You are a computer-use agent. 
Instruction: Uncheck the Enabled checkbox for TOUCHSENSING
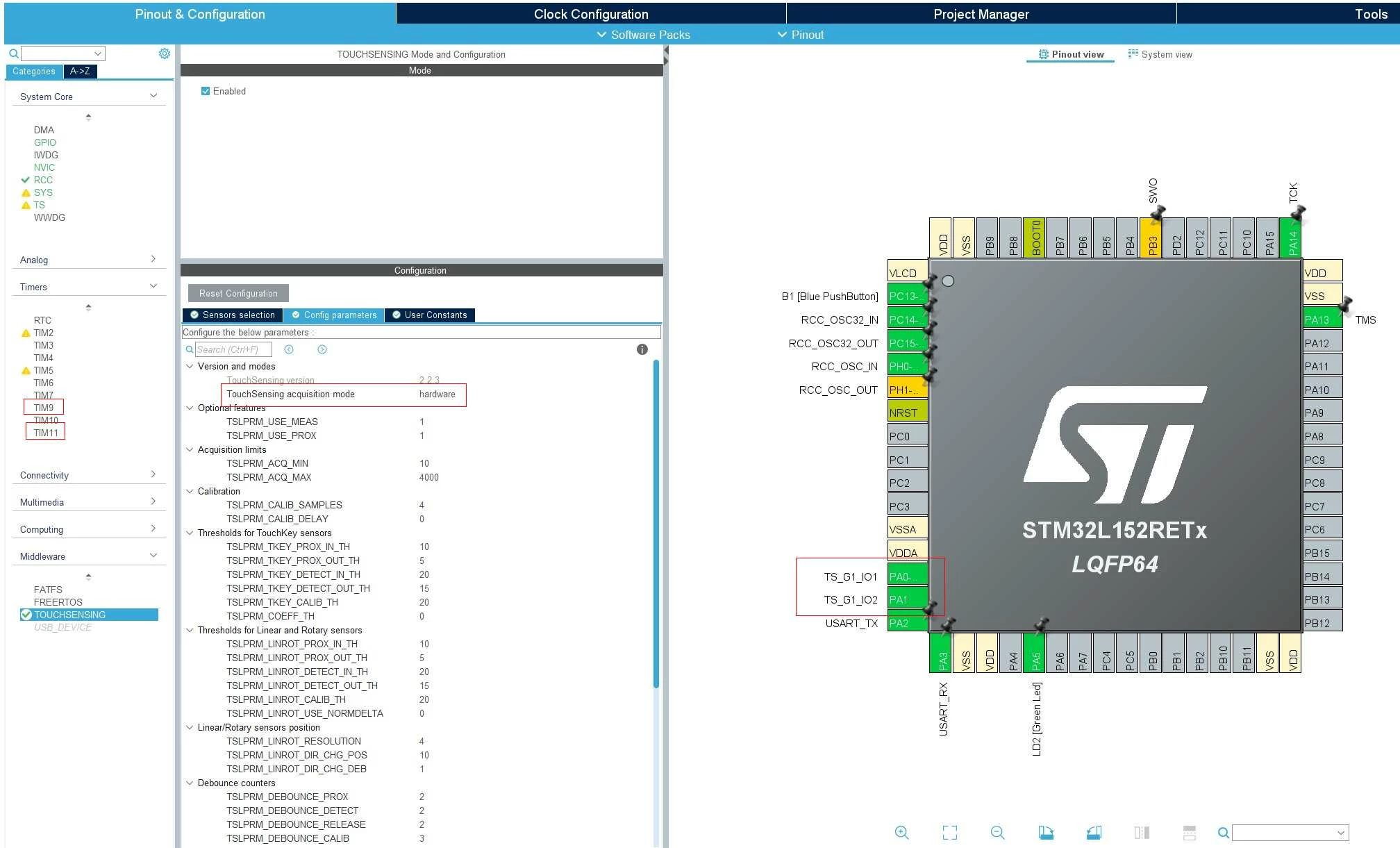[206, 91]
